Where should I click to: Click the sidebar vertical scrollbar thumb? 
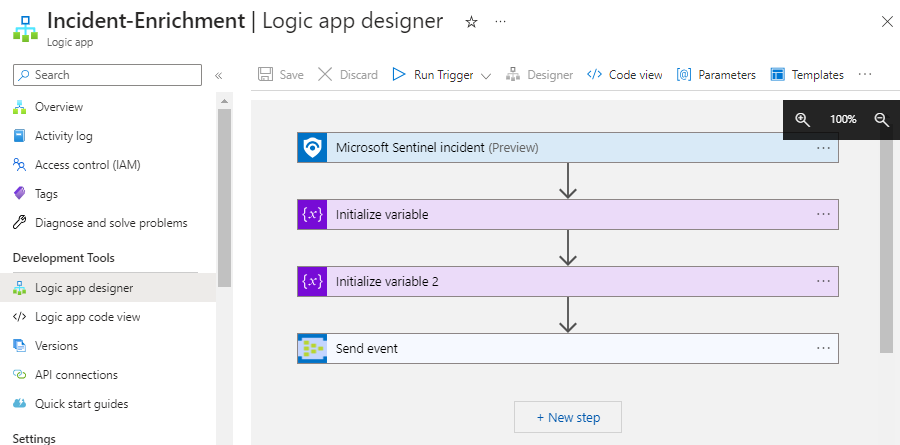tap(224, 197)
